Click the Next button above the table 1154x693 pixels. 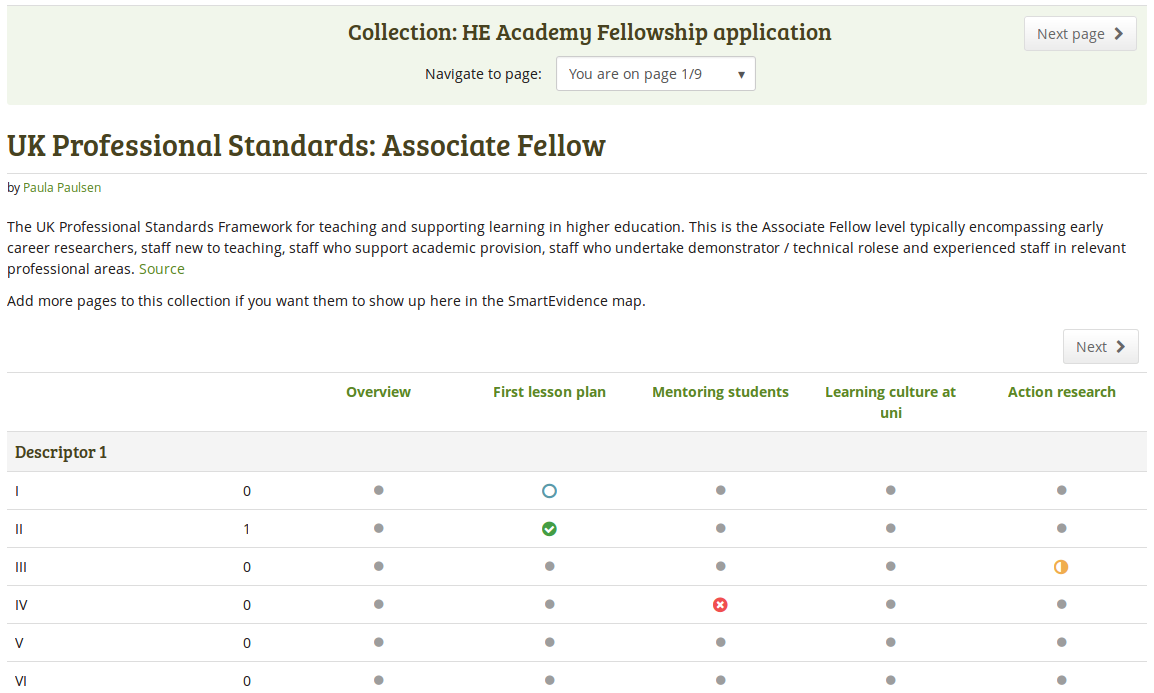click(1100, 346)
